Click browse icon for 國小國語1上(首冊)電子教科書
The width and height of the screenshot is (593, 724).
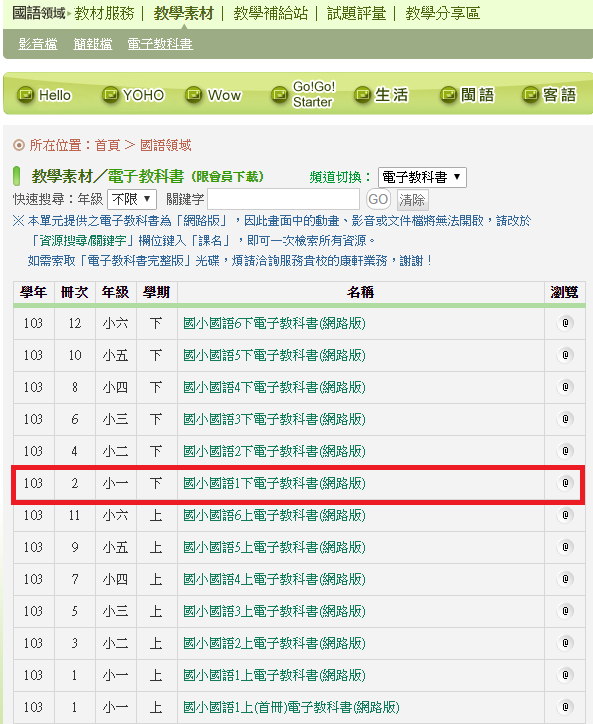[x=565, y=707]
